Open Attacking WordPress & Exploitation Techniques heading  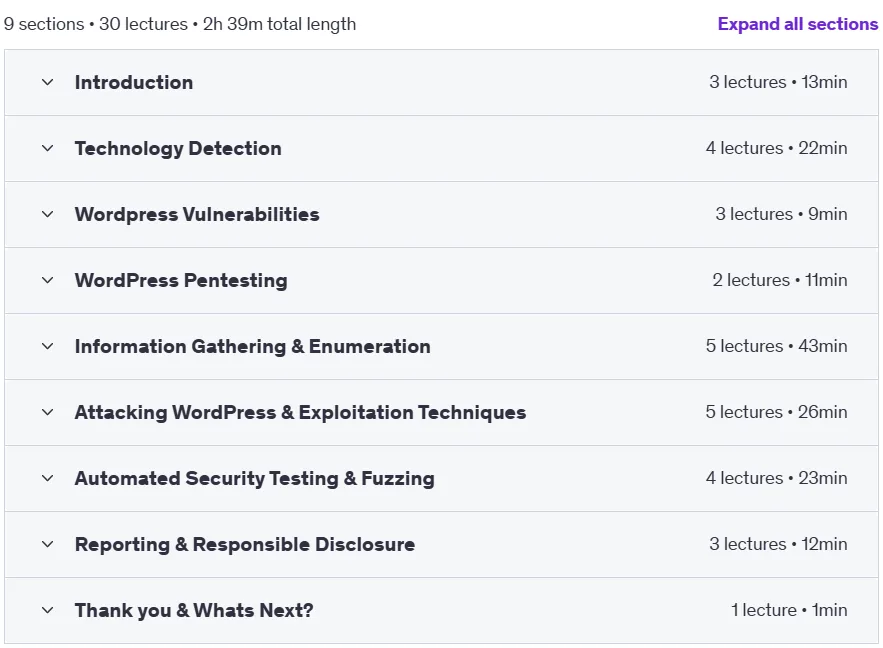point(300,413)
